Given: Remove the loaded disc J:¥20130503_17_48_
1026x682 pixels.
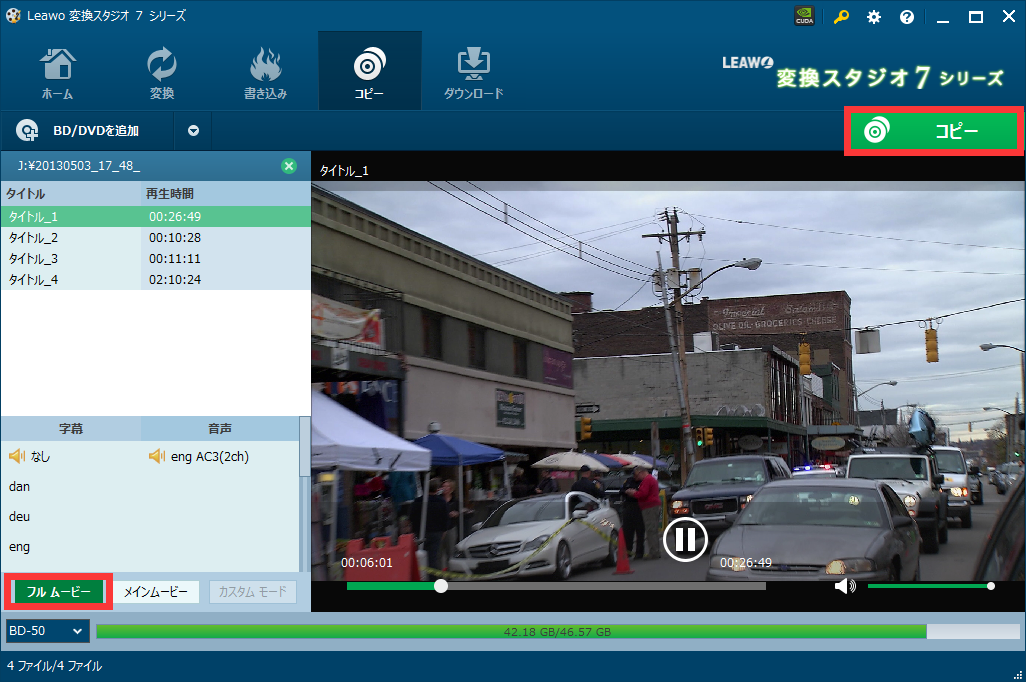Looking at the screenshot, I should point(288,166).
